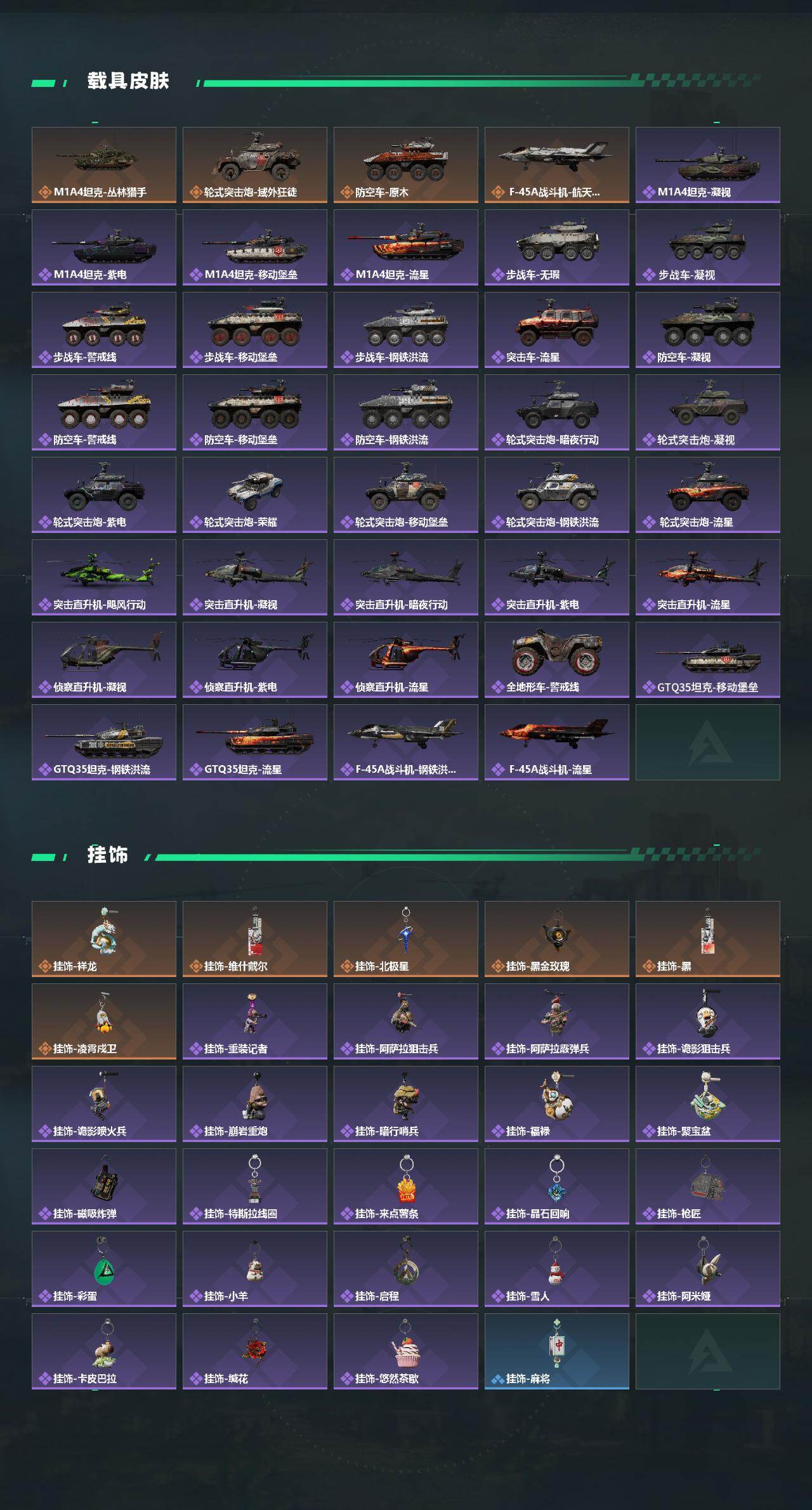The height and width of the screenshot is (1510, 812).
Task: Click the empty slot after F-45A战斗机-流星
Action: (x=708, y=742)
